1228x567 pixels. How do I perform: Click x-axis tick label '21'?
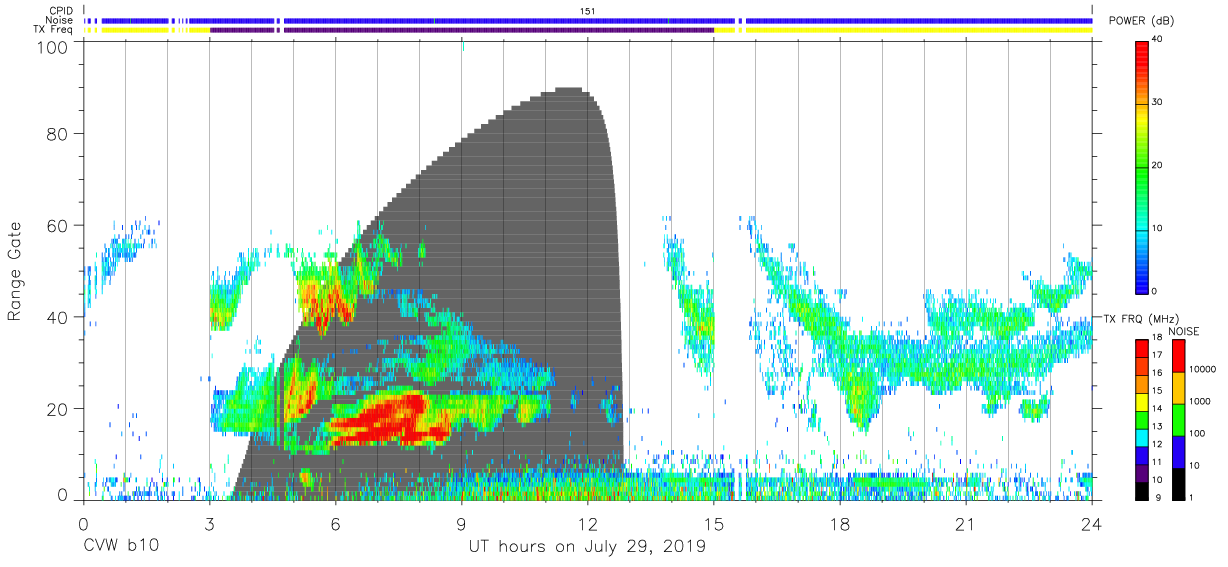(966, 525)
